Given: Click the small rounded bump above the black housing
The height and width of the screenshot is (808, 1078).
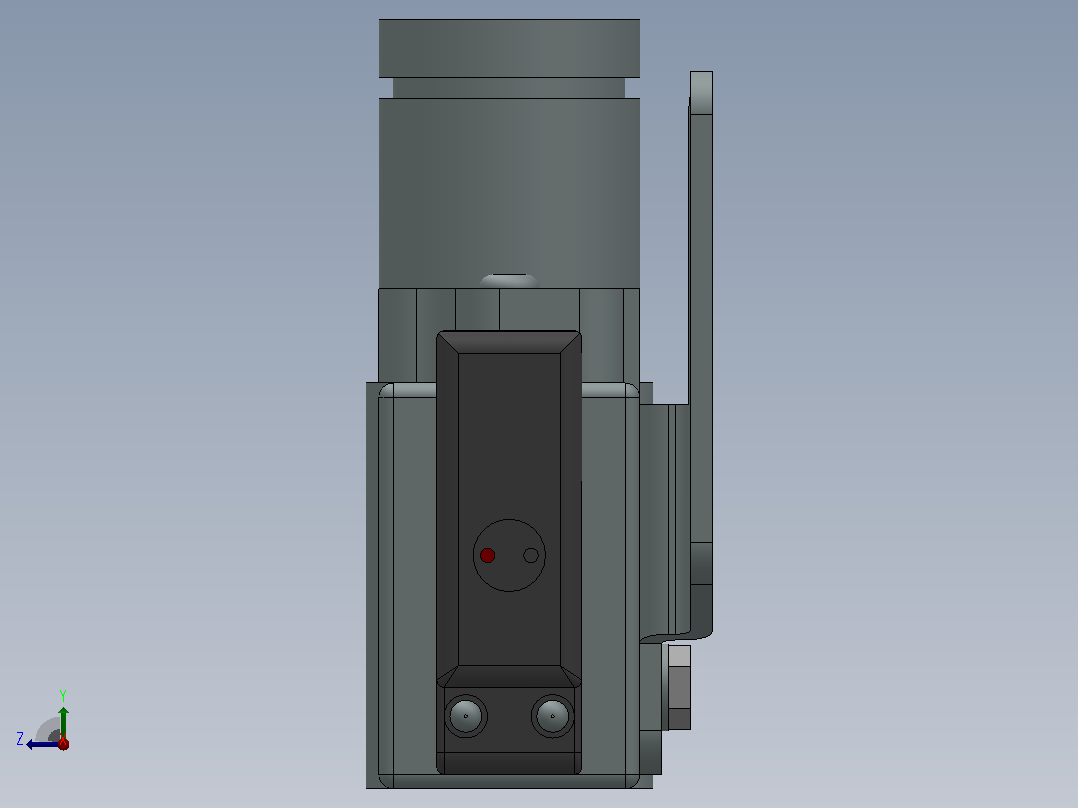Looking at the screenshot, I should tap(509, 281).
